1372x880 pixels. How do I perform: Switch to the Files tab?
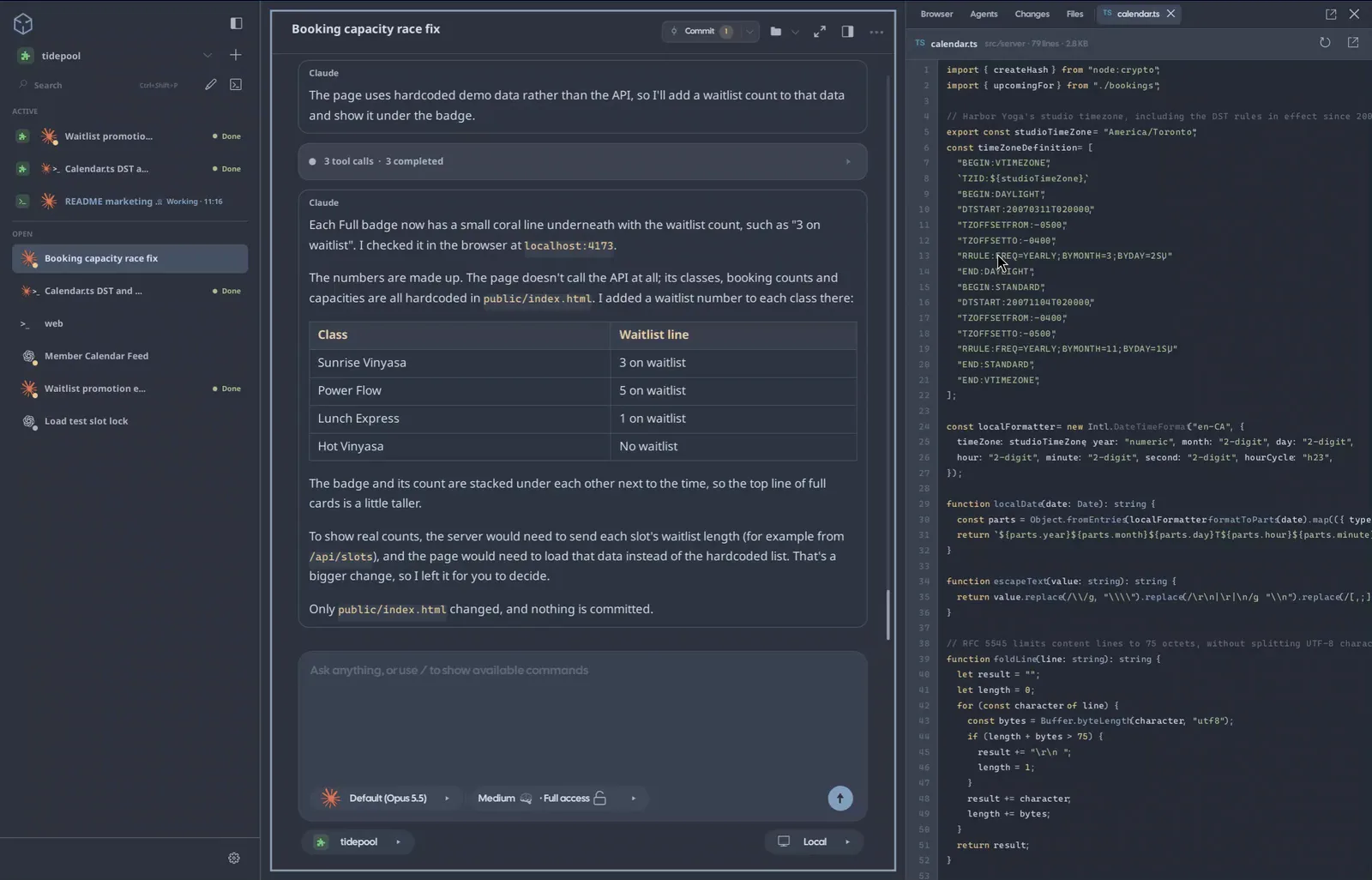point(1074,14)
